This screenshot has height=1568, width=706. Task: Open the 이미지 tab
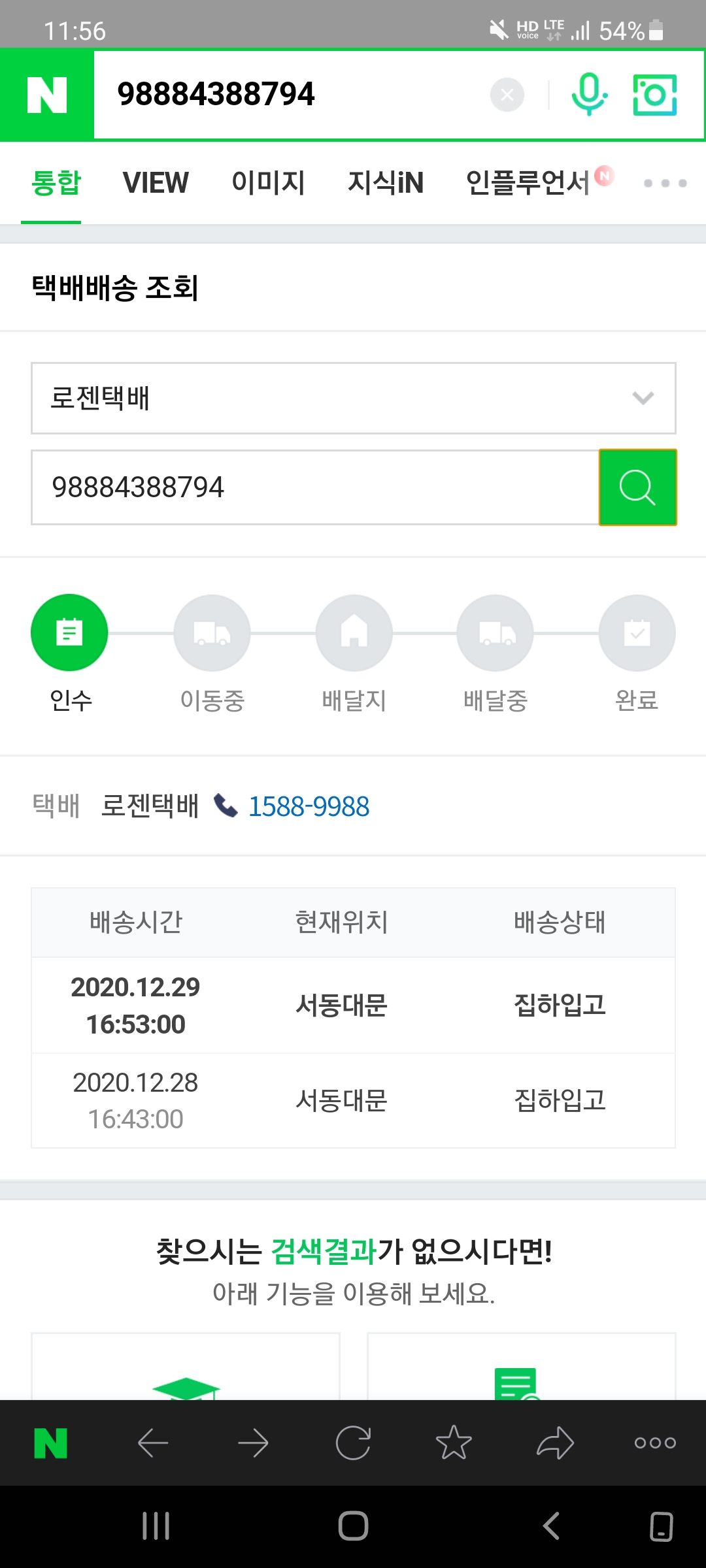pyautogui.click(x=268, y=183)
